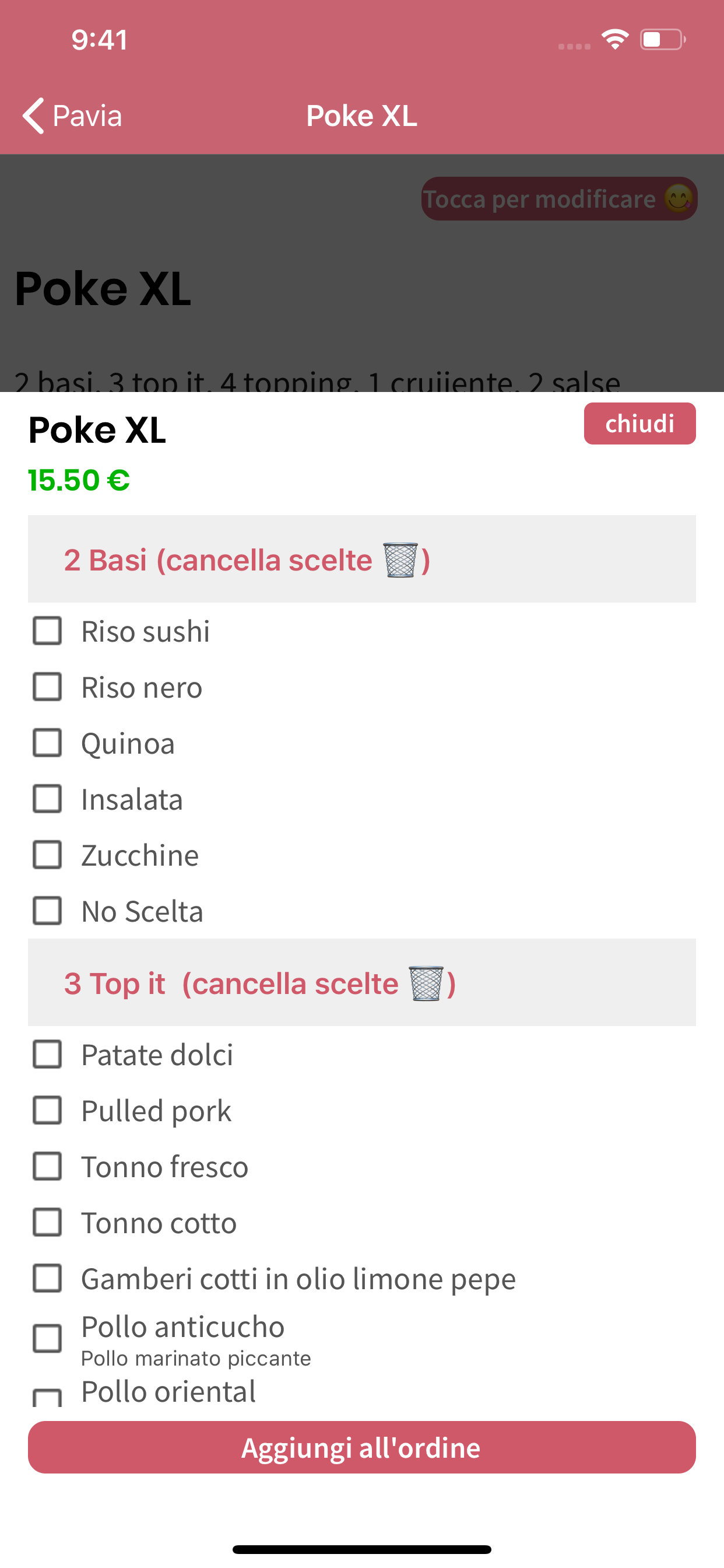Screen dimensions: 724x1568
Task: Tap the Wi-Fi status icon
Action: click(614, 40)
